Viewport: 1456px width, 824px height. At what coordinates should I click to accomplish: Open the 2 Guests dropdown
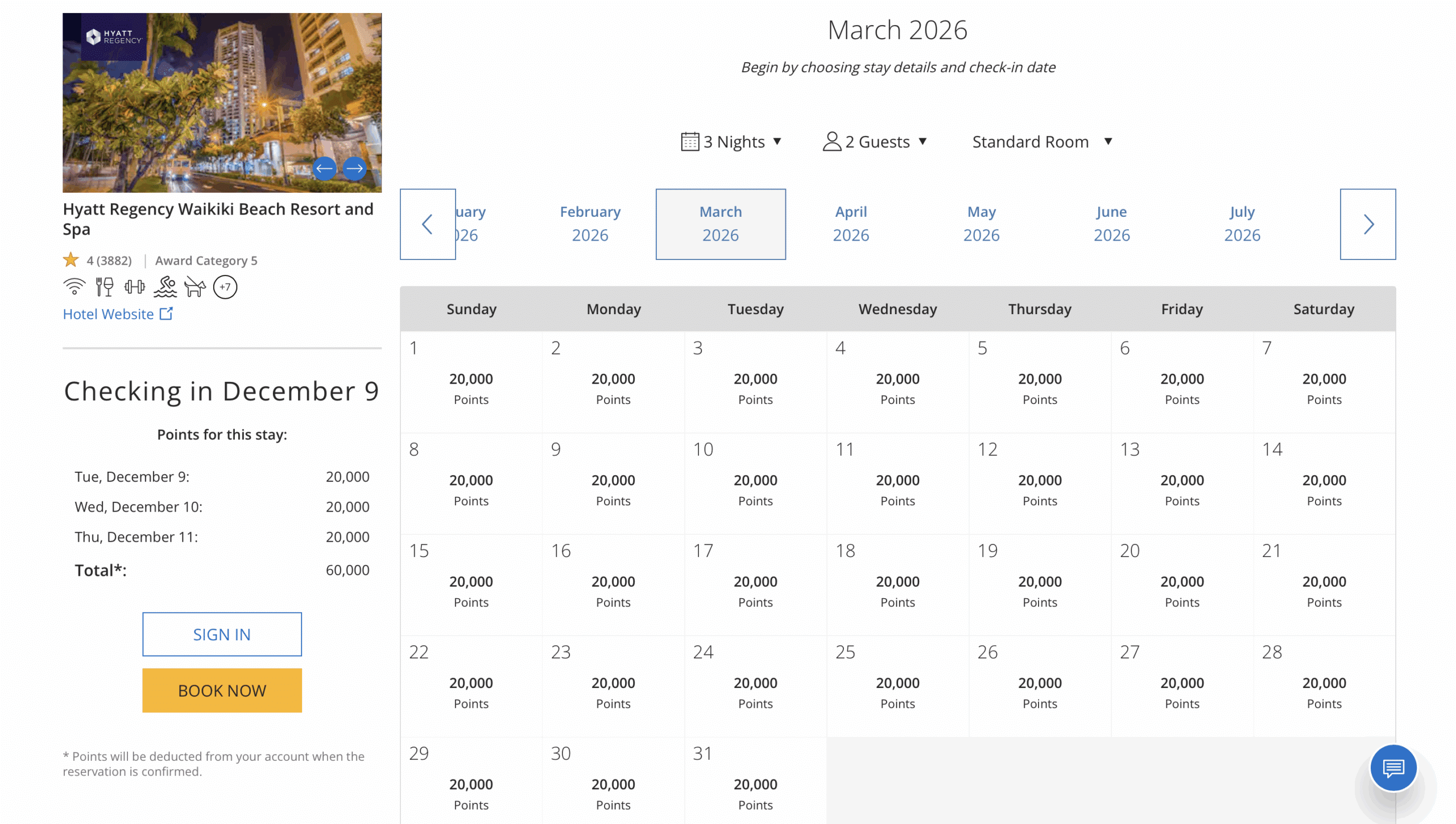coord(876,142)
